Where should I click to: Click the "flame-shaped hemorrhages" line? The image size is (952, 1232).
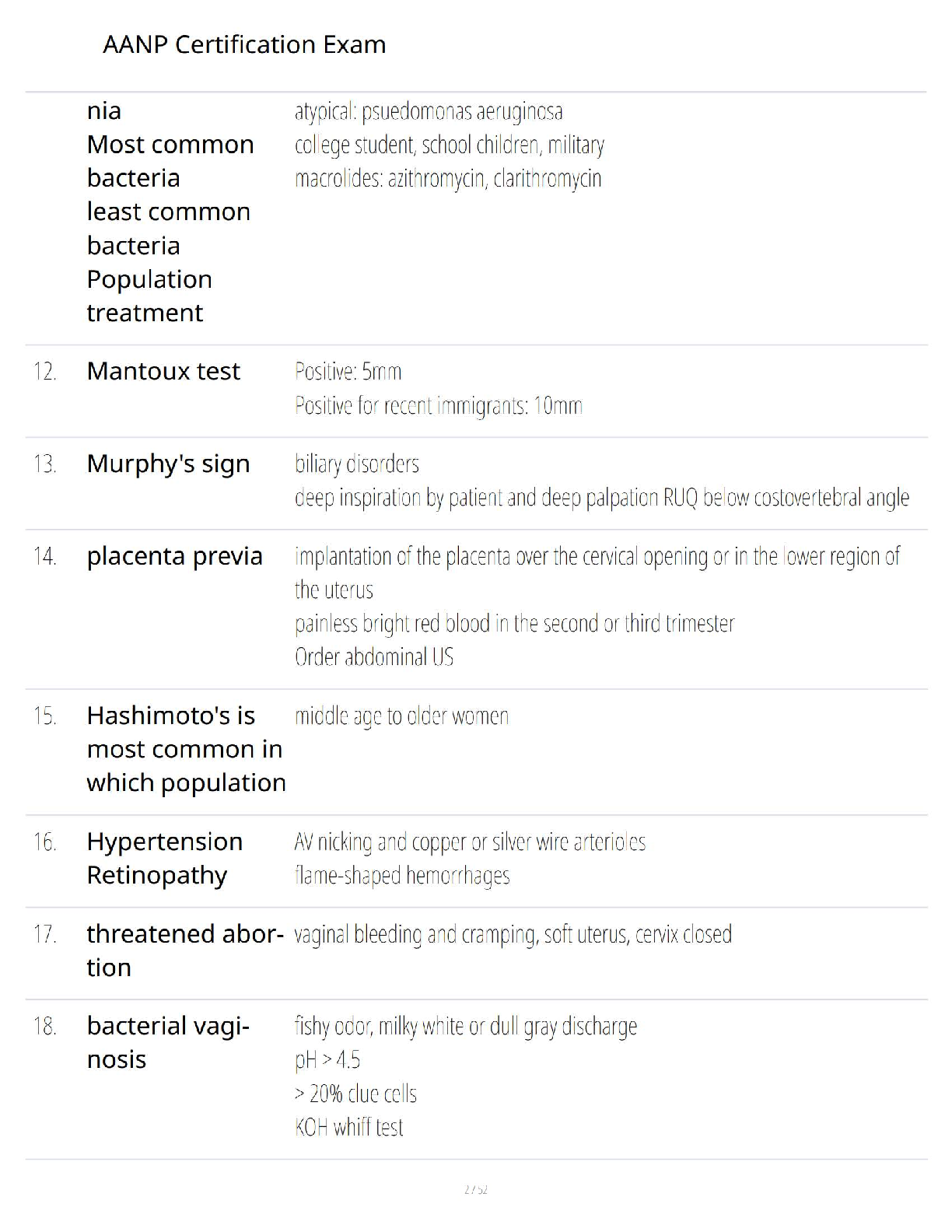point(402,877)
